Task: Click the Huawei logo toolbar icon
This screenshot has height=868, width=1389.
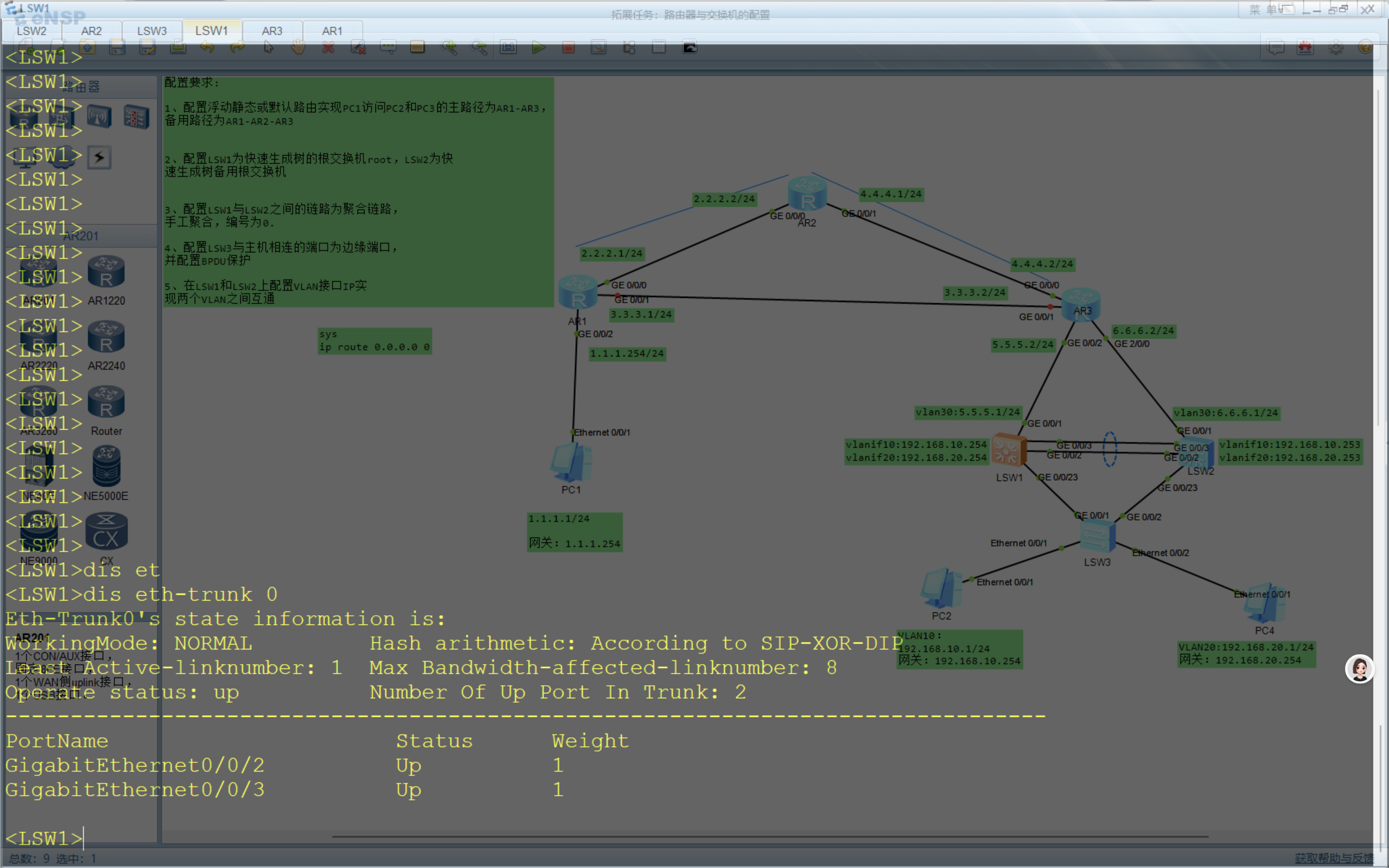Action: click(1305, 48)
